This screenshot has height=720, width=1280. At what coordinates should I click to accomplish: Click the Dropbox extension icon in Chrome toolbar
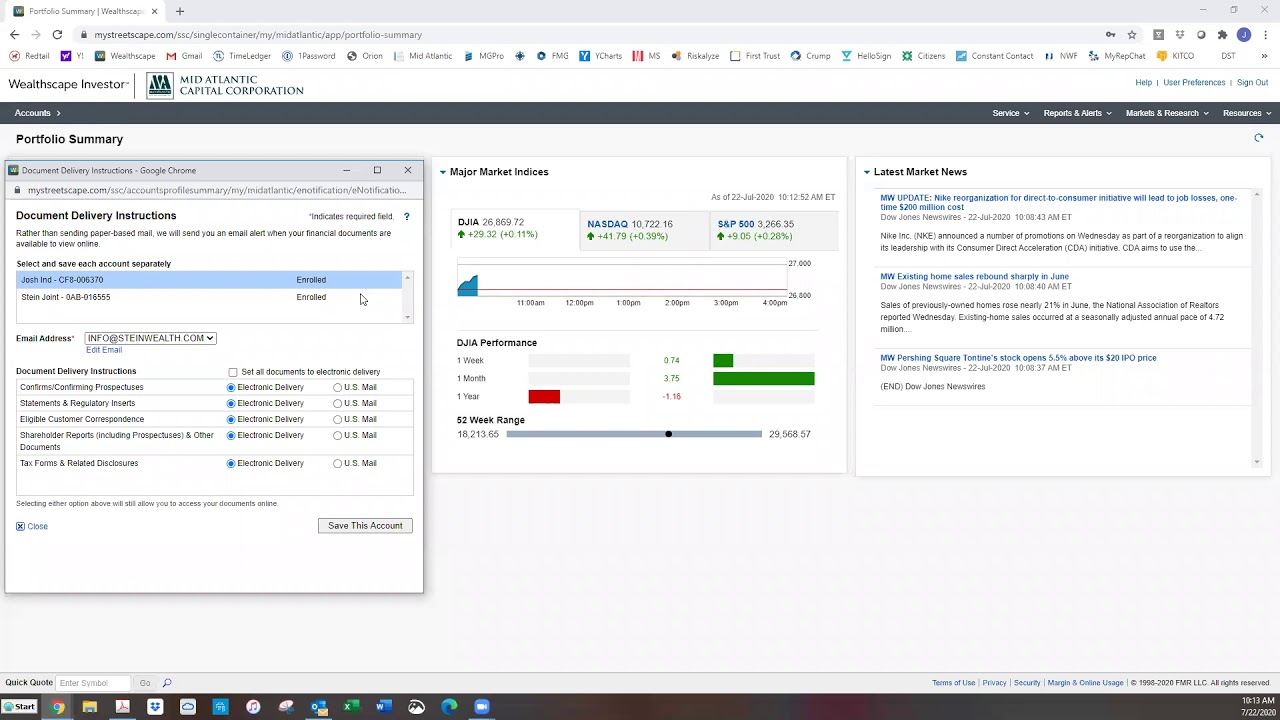coord(1180,34)
